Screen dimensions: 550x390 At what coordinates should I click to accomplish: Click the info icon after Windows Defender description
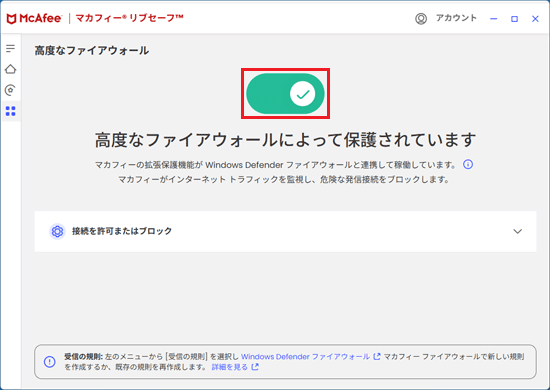[x=468, y=164]
